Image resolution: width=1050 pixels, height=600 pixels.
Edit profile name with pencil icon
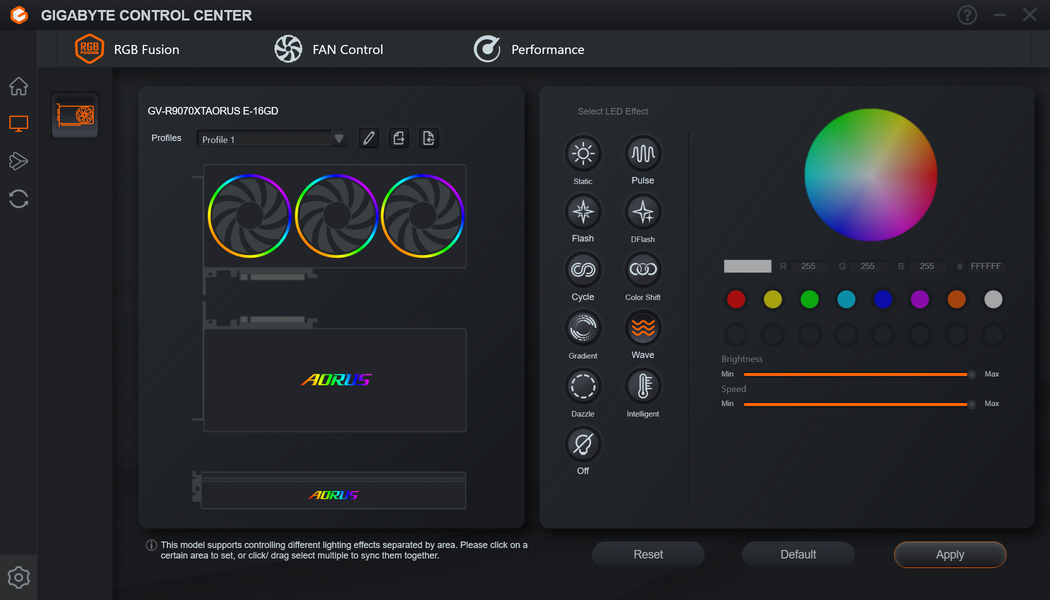[368, 138]
